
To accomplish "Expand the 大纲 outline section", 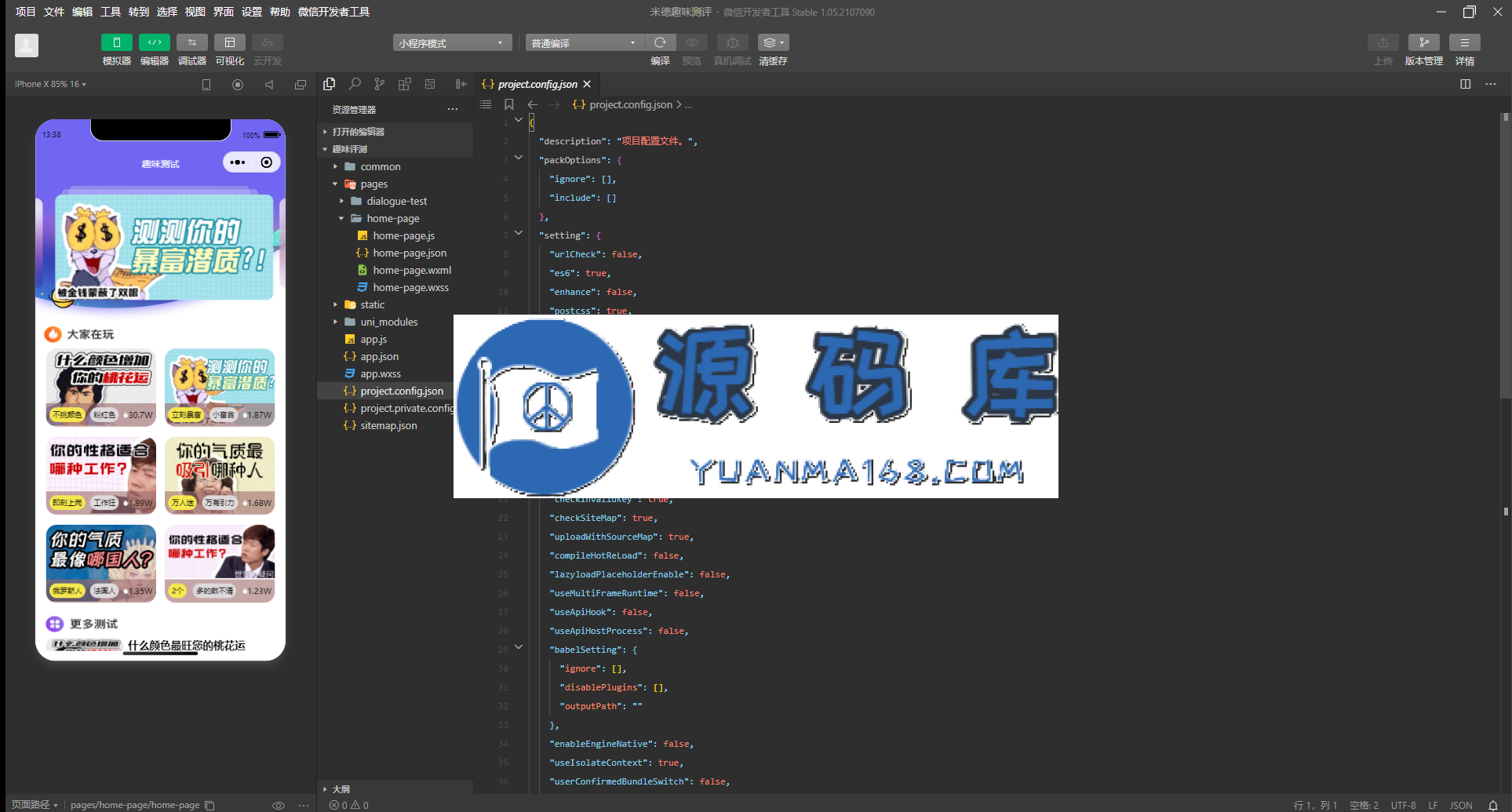I will tap(395, 789).
